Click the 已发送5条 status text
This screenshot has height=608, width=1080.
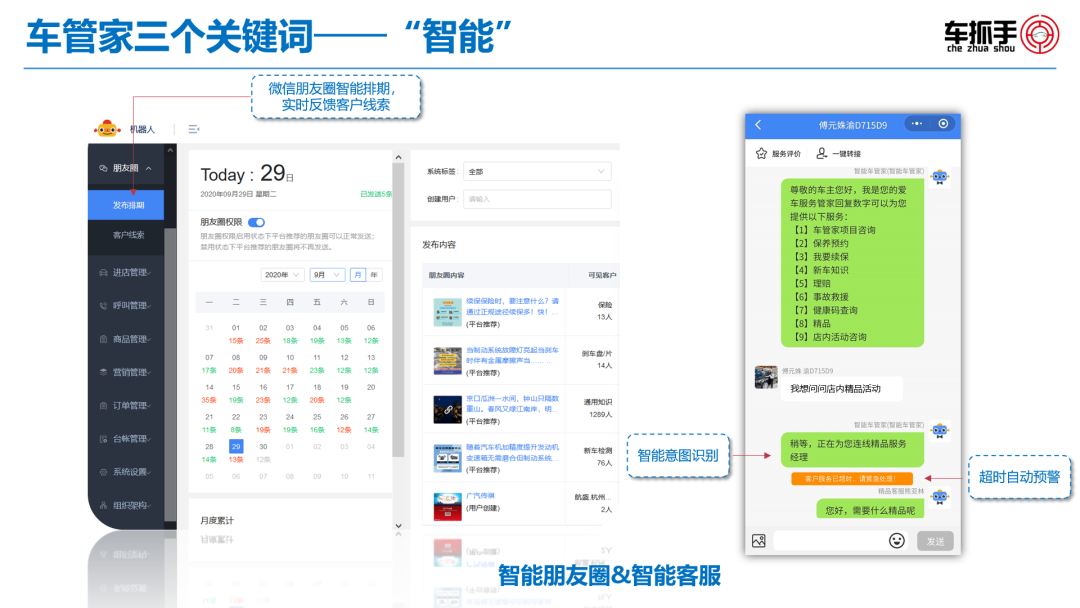click(x=376, y=194)
